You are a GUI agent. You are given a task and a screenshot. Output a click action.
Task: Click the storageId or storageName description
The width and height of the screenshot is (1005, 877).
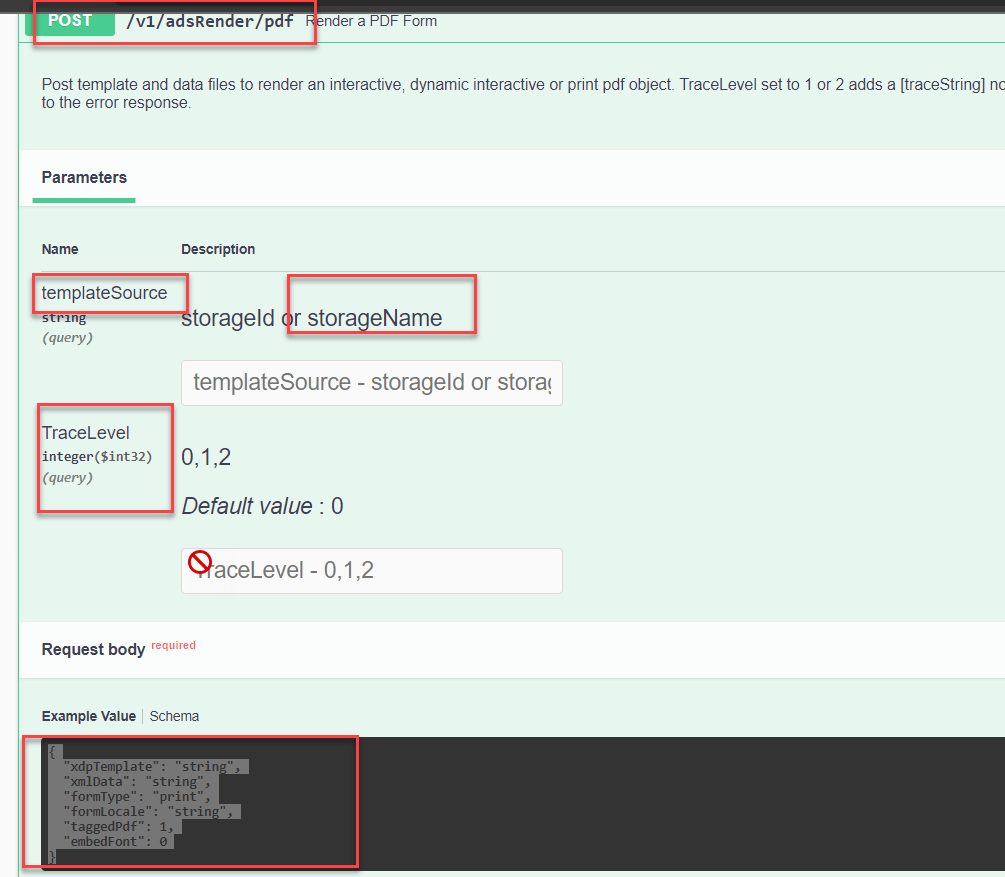311,318
